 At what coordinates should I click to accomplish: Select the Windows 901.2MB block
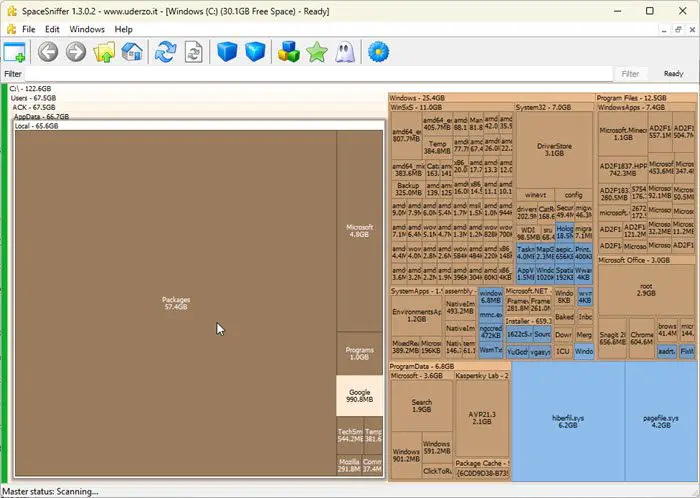point(406,455)
